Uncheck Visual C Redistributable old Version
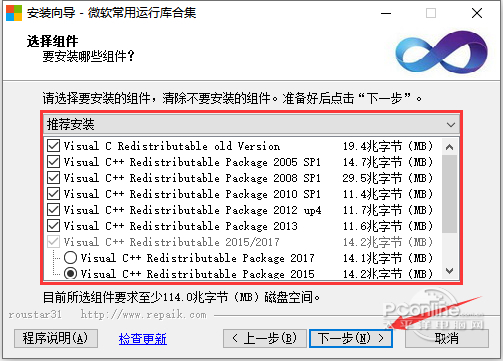This screenshot has height=361, width=503. pyautogui.click(x=54, y=146)
